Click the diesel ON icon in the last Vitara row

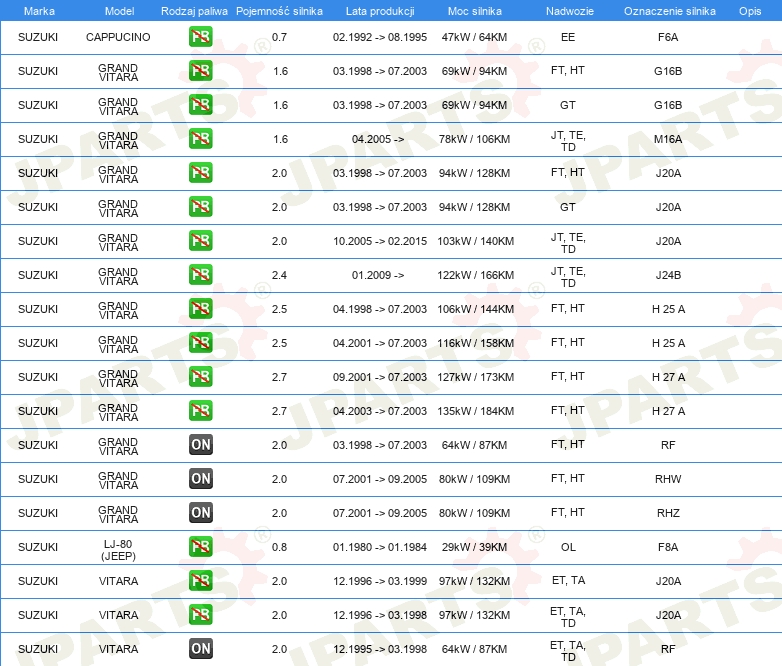click(200, 649)
